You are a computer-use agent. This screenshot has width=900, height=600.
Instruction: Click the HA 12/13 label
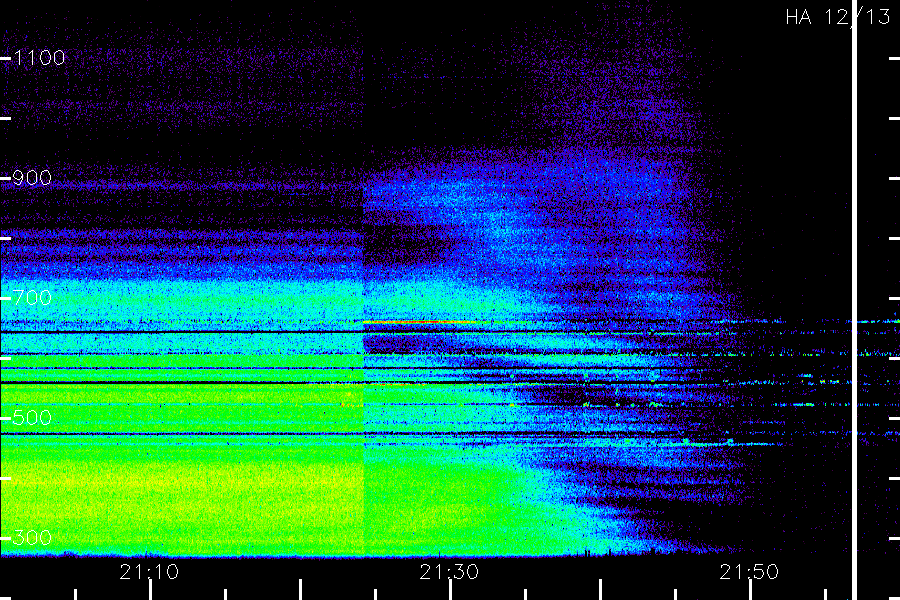[837, 17]
